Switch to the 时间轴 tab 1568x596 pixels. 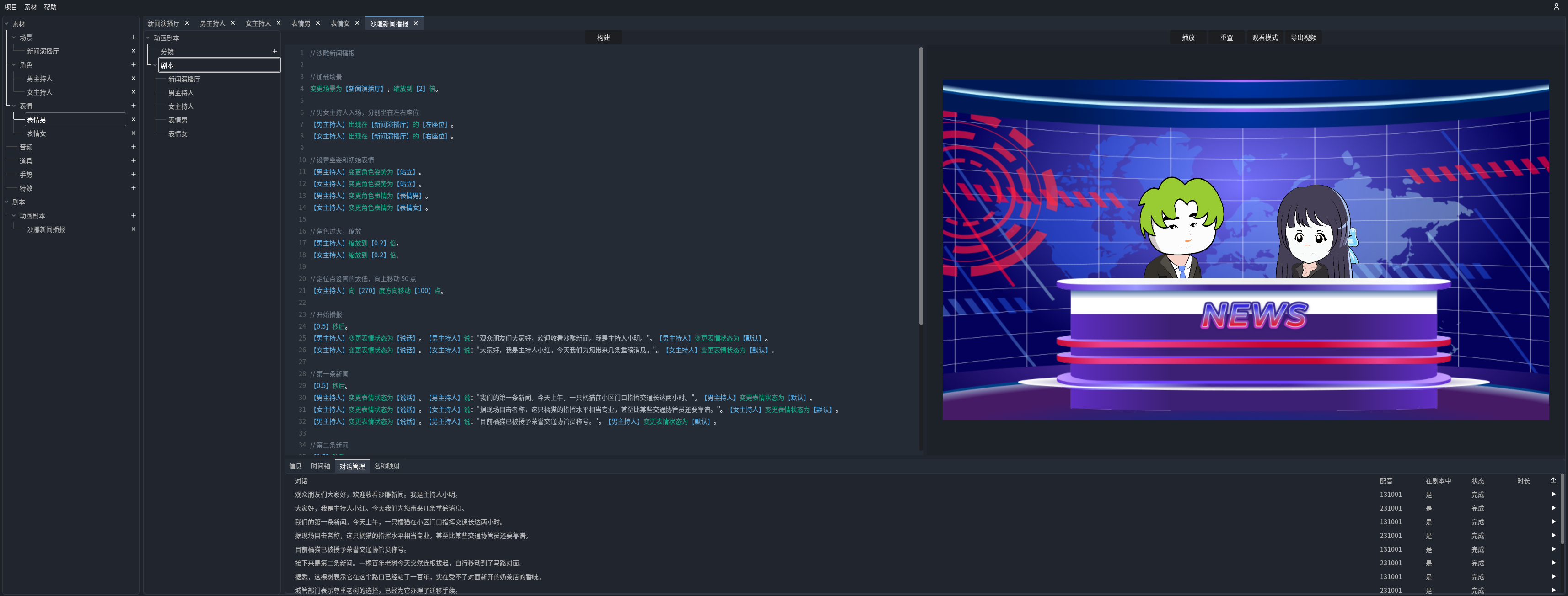pos(320,466)
